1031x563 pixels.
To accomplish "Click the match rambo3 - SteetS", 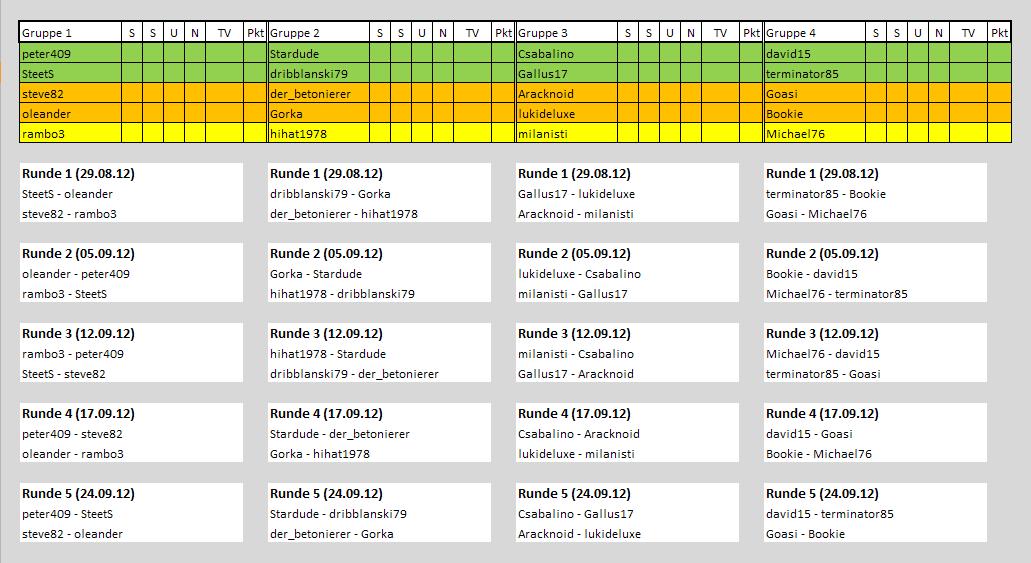I will (x=64, y=294).
